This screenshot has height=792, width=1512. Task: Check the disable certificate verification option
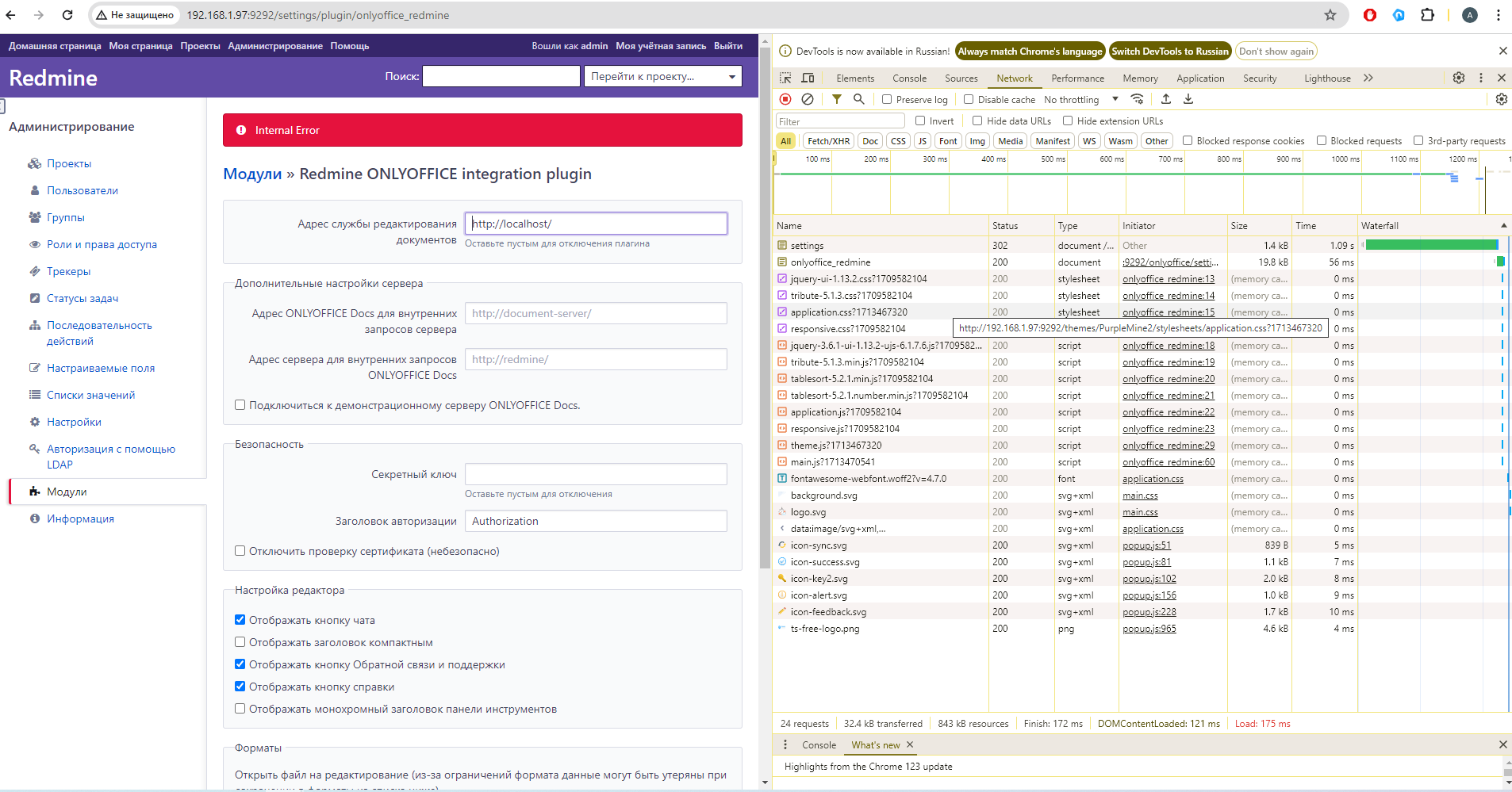[x=240, y=551]
